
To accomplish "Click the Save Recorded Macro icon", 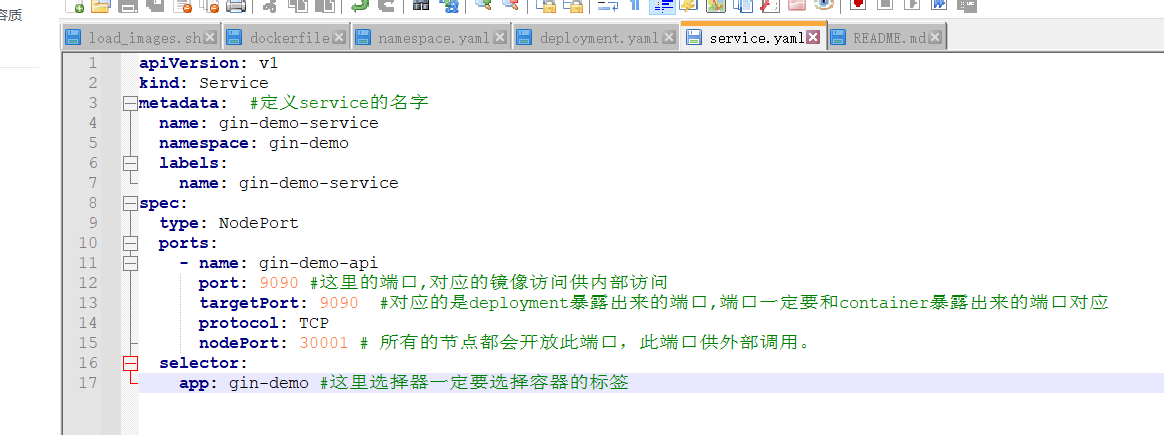I will pyautogui.click(x=966, y=6).
